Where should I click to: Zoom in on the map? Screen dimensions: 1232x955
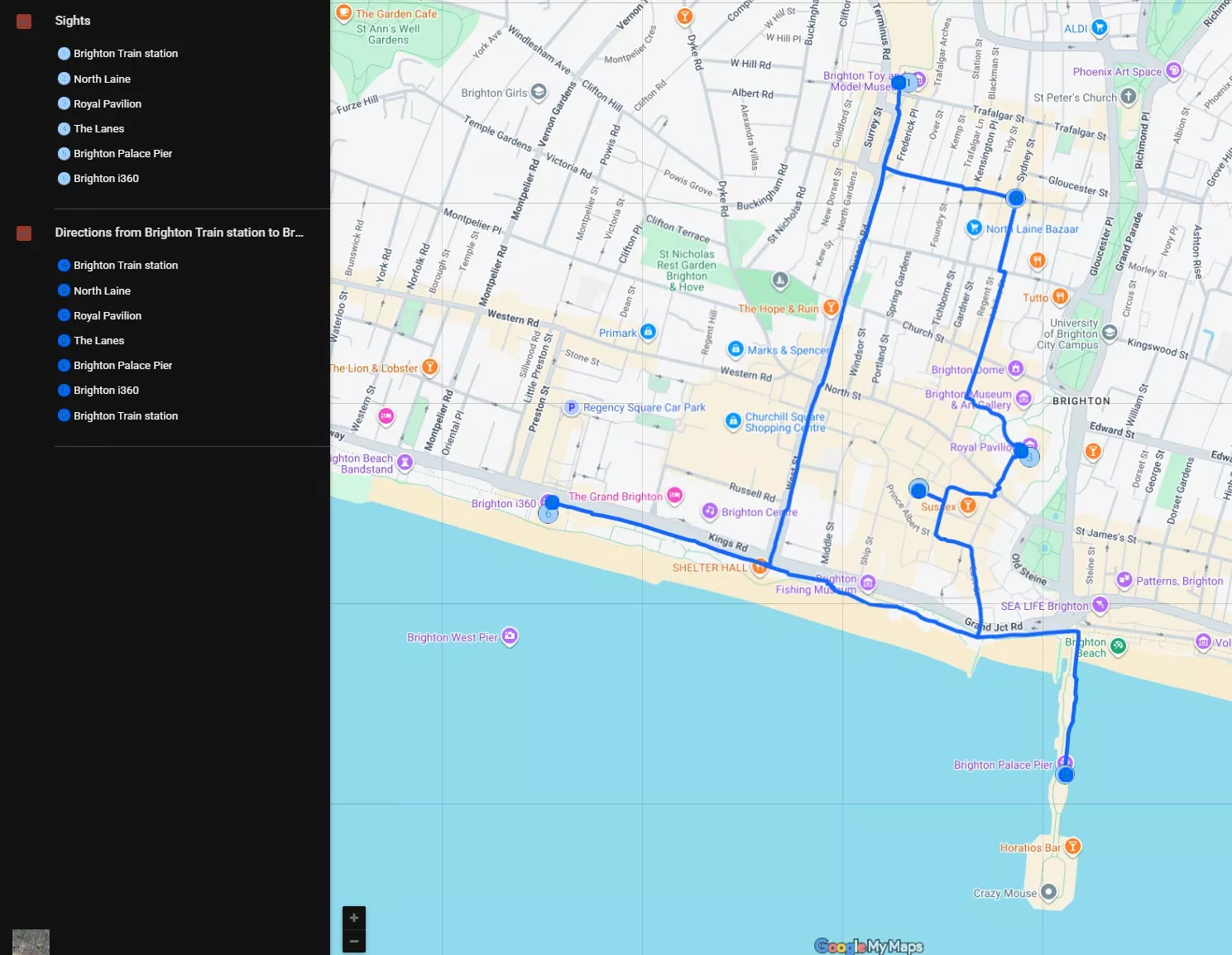point(354,918)
